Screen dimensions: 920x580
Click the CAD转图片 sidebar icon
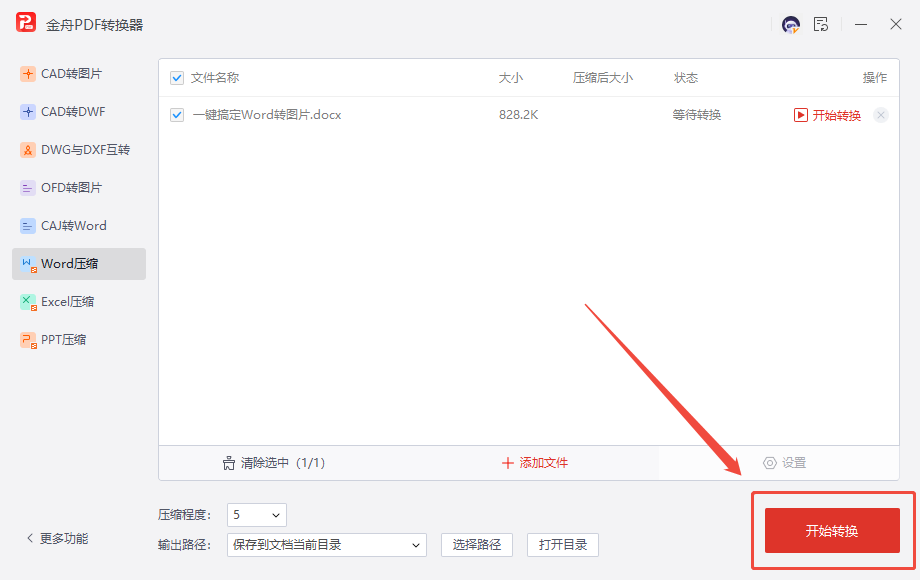point(28,74)
